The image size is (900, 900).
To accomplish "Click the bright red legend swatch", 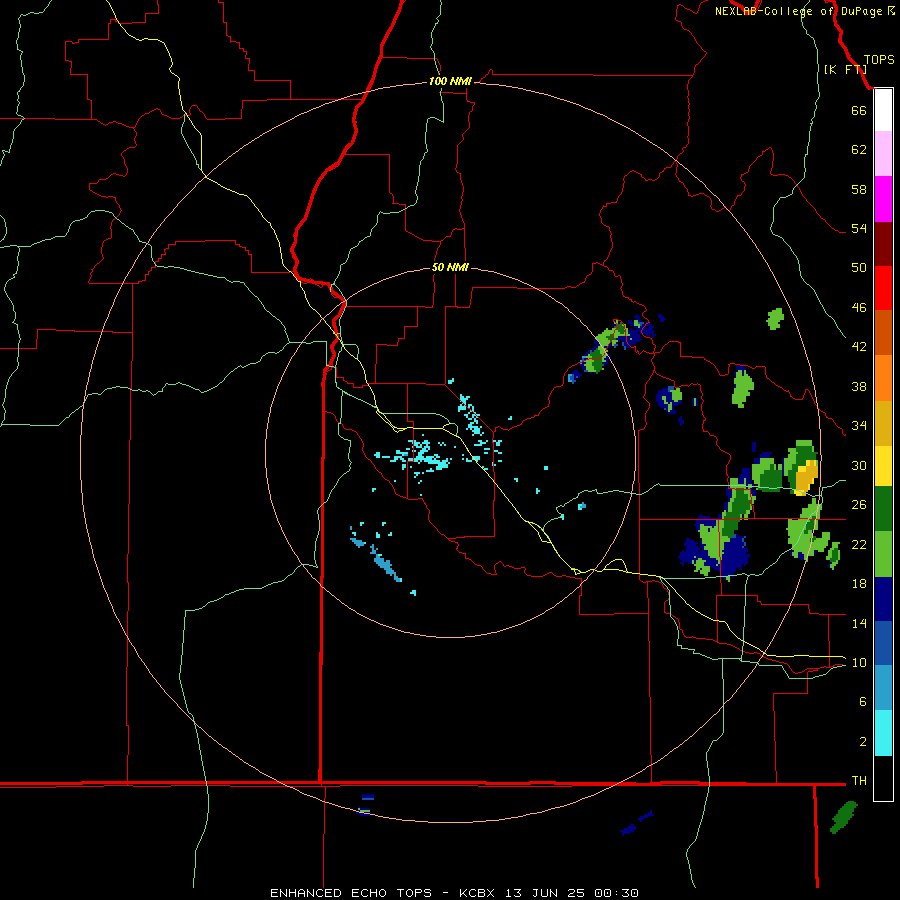I will point(883,288).
